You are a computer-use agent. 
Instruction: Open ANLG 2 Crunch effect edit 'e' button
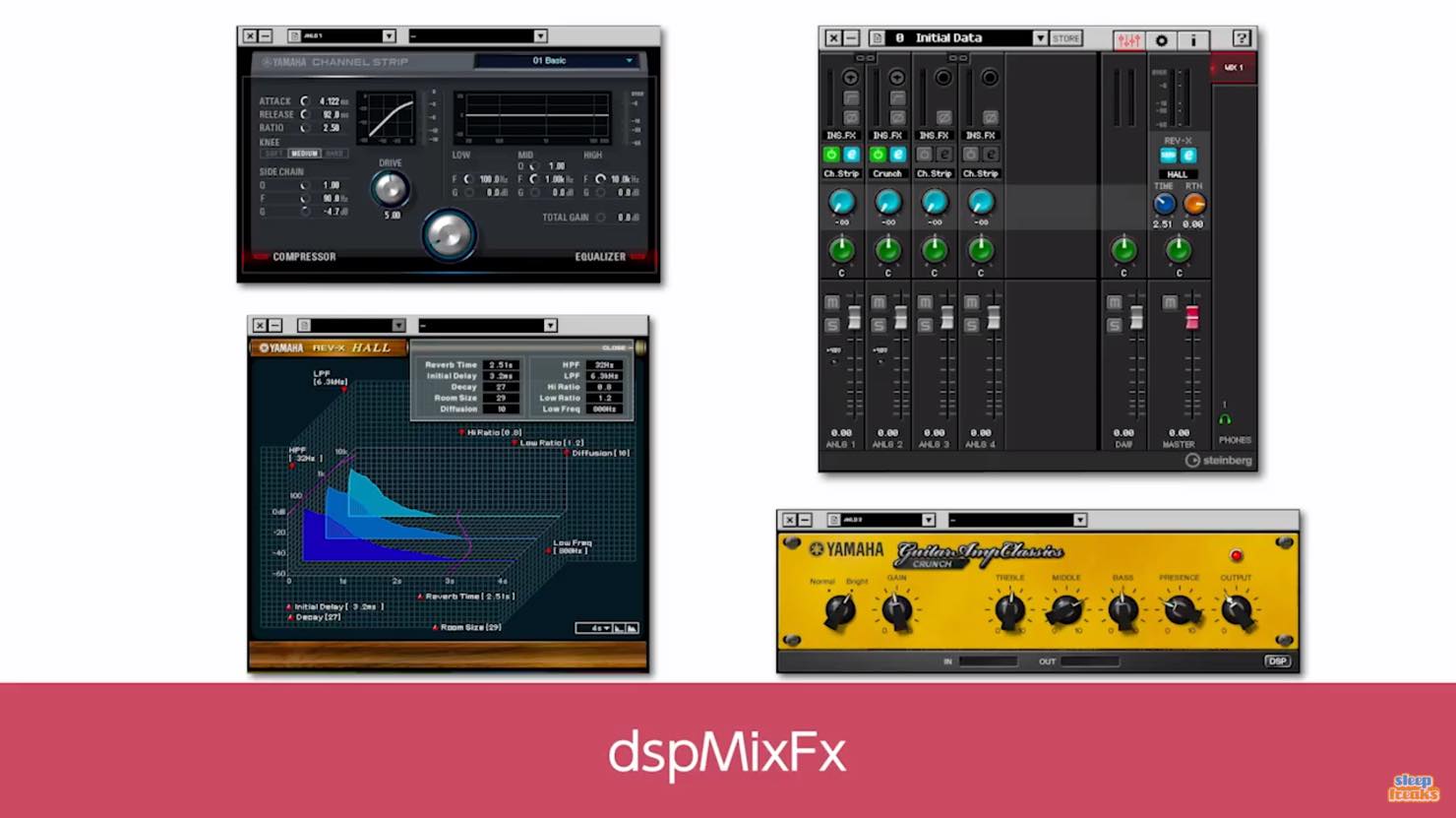[x=897, y=155]
